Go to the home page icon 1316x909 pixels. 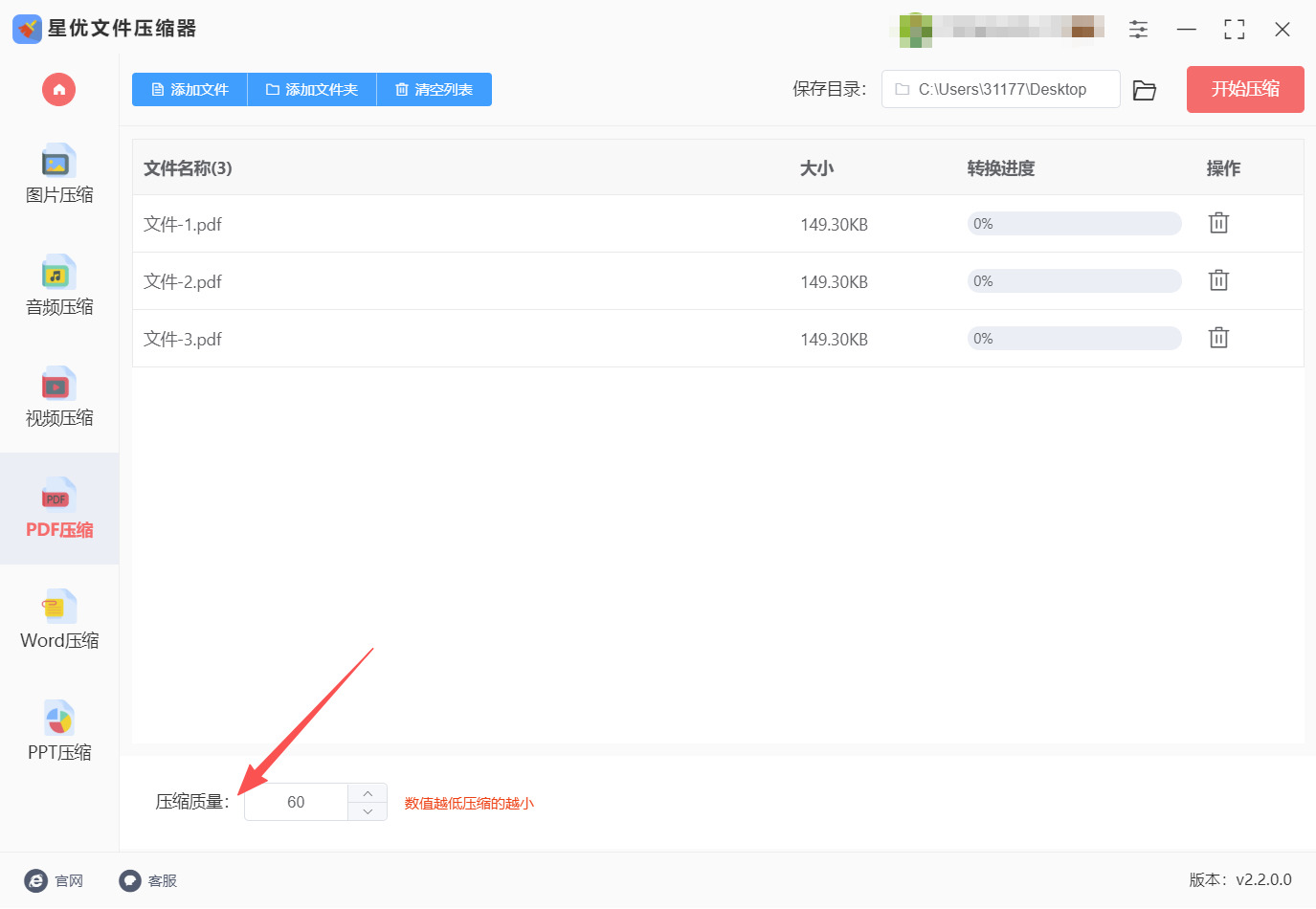coord(58,90)
